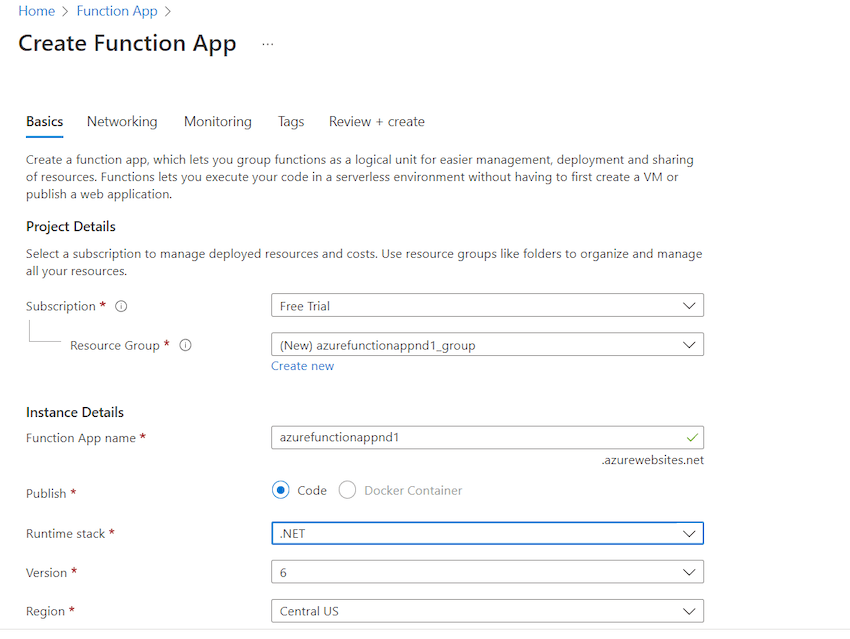Expand the Resource Group dropdown

(487, 345)
